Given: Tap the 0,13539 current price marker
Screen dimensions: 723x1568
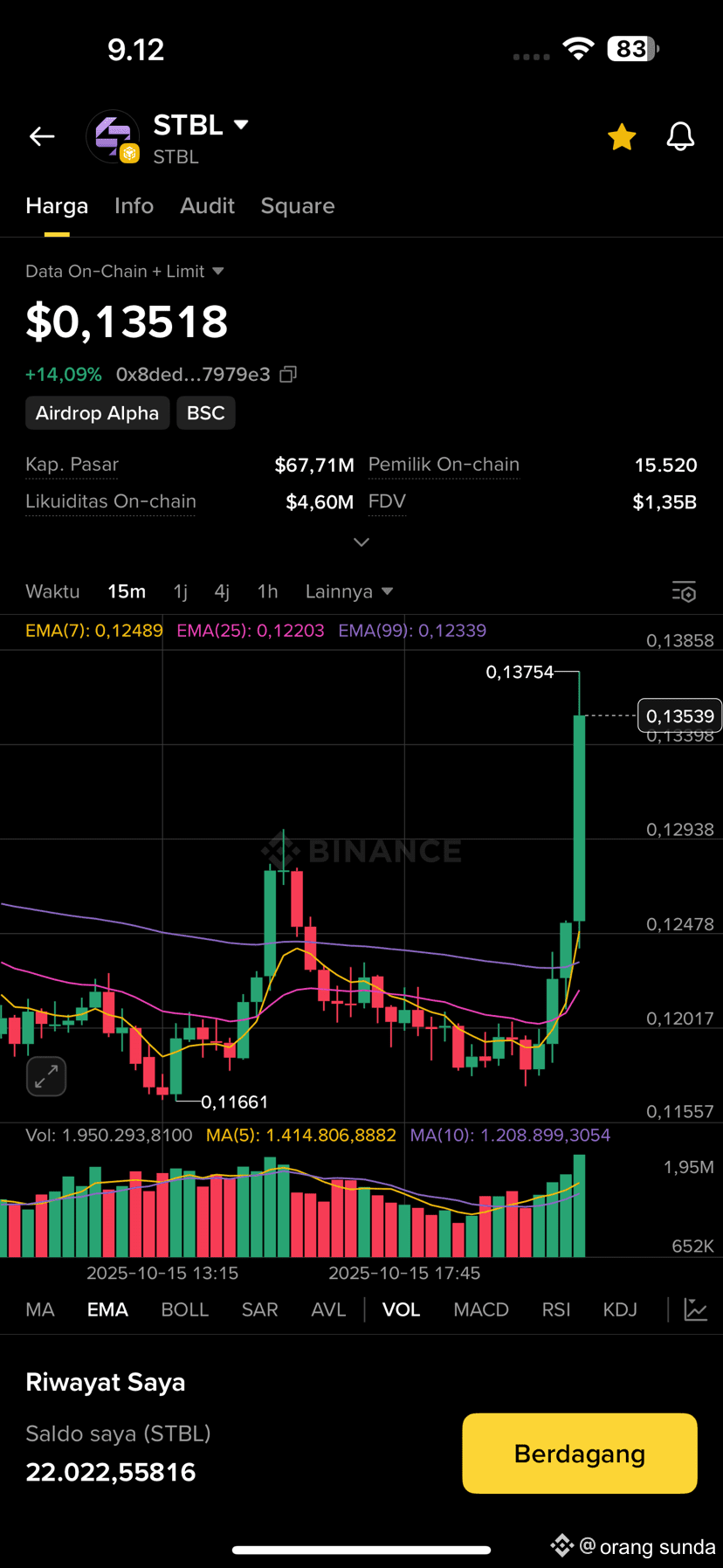Looking at the screenshot, I should (680, 716).
